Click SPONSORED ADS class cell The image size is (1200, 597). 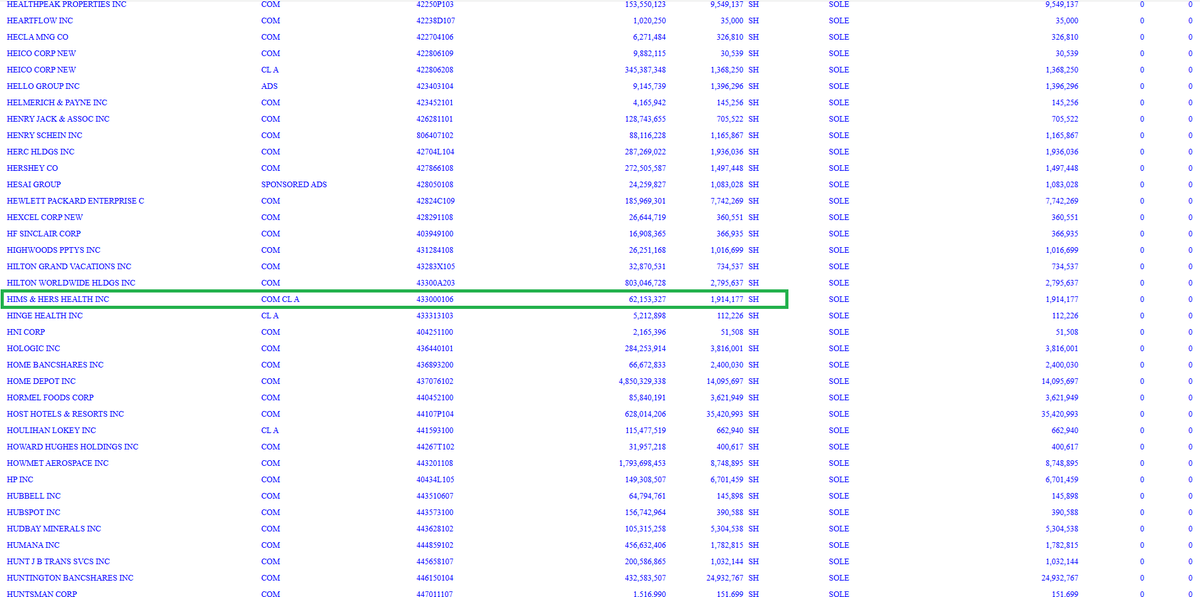(x=293, y=184)
